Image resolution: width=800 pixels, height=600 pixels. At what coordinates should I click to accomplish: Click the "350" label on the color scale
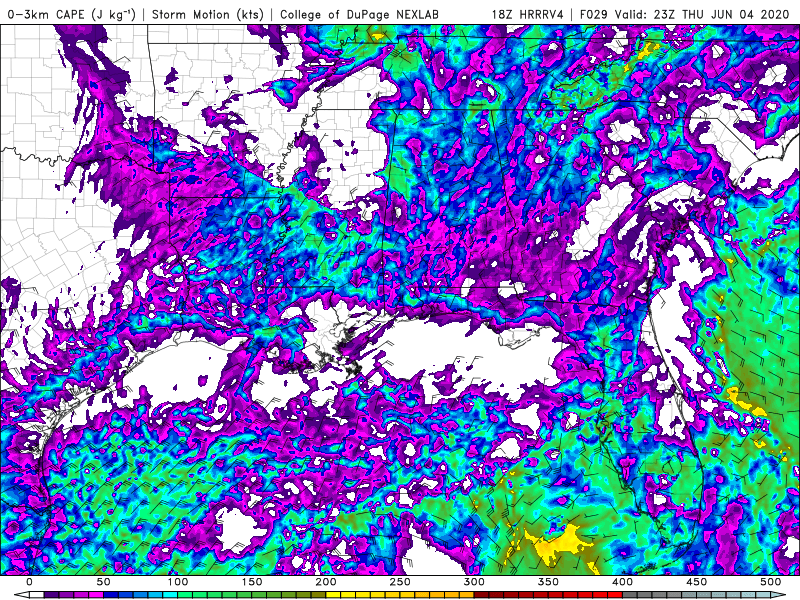[x=548, y=582]
